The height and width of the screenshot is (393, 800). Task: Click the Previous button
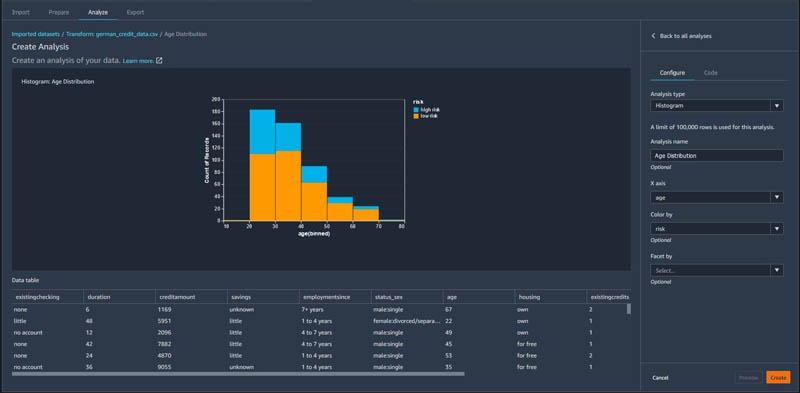748,378
